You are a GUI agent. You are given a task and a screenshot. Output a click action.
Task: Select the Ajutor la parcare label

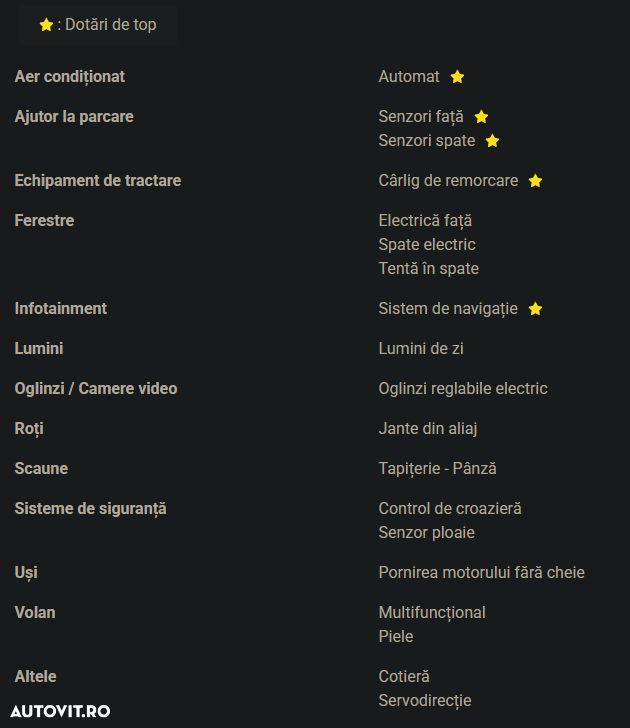point(74,117)
